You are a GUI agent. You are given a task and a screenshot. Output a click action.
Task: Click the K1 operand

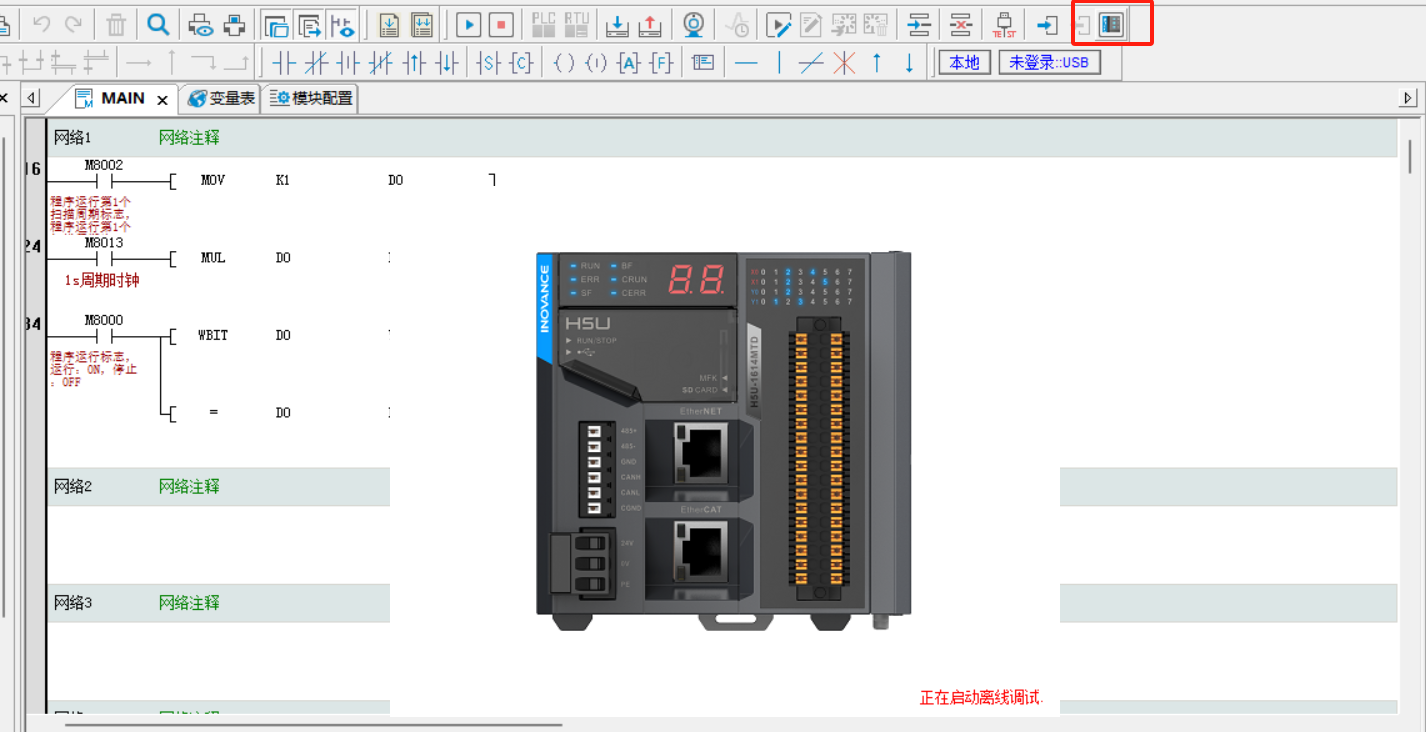coord(282,181)
